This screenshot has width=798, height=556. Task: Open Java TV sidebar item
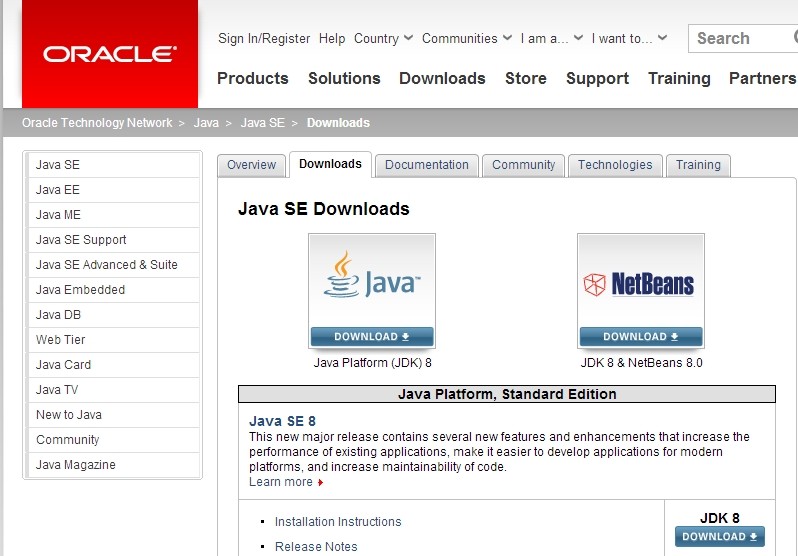[113, 390]
